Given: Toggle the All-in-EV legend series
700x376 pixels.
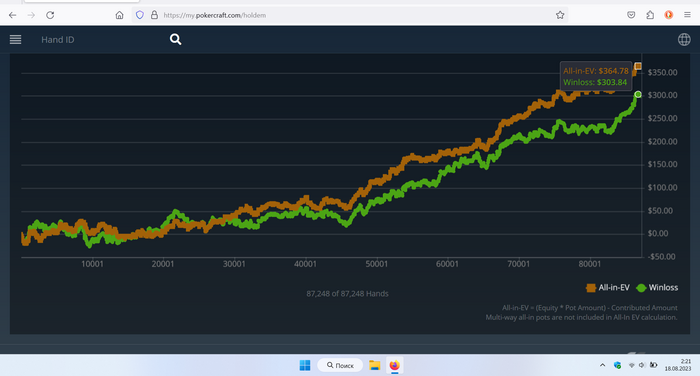Looking at the screenshot, I should (608, 288).
